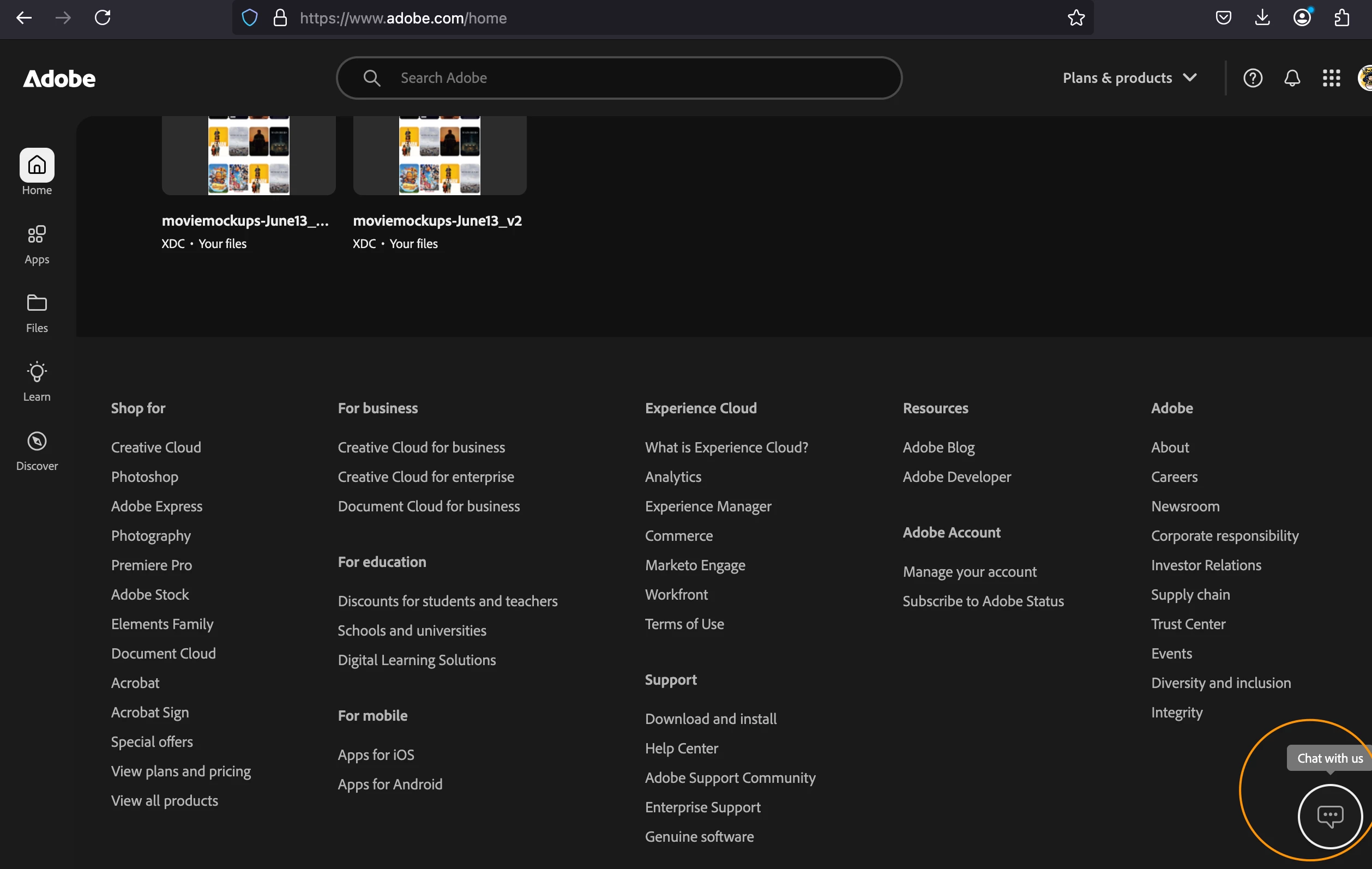The height and width of the screenshot is (869, 1372).
Task: Open notifications bell icon
Action: tap(1292, 78)
